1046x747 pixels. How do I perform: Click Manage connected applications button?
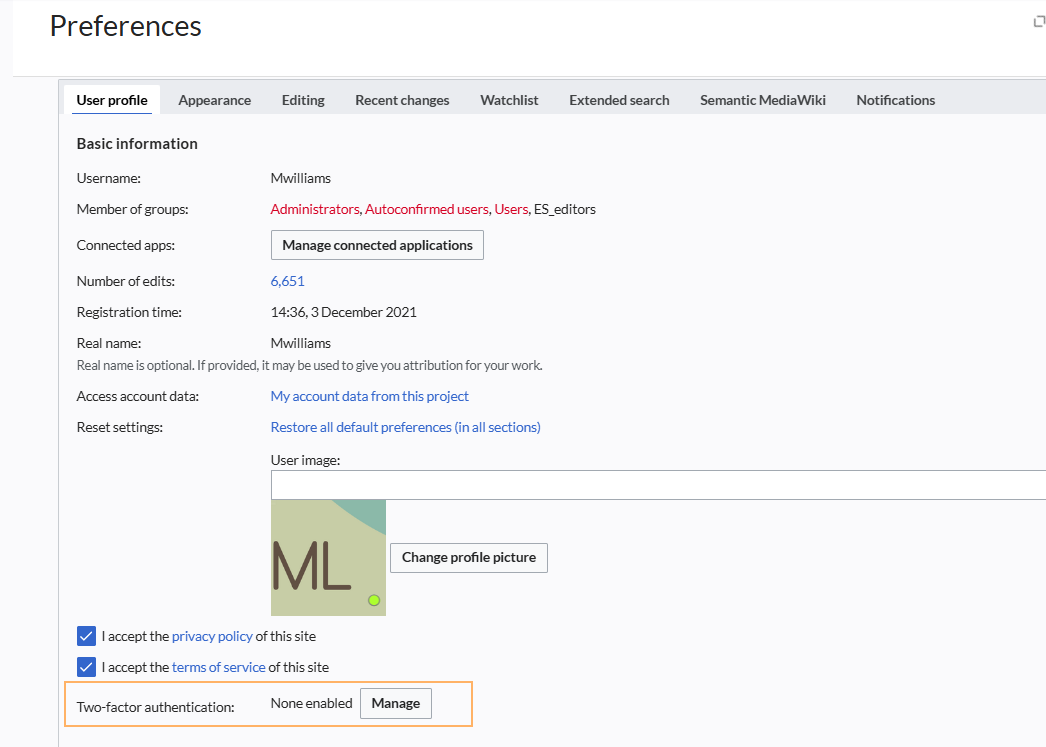point(377,245)
